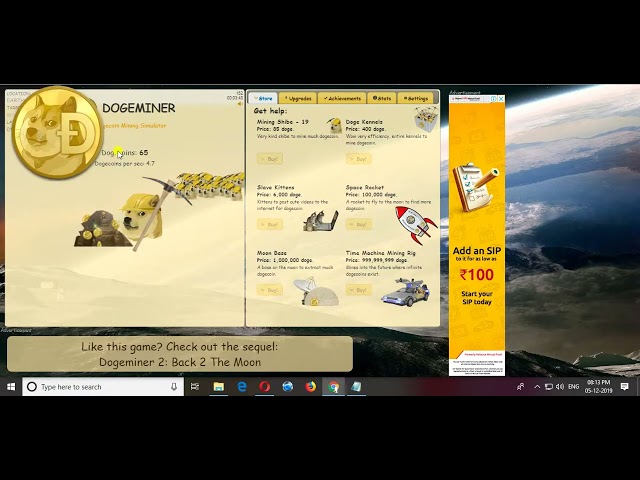Click the Time Machine DeLorean icon
The height and width of the screenshot is (480, 640).
405,291
